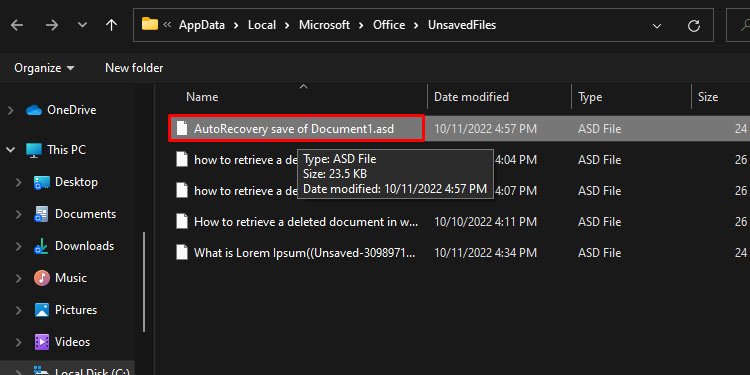Expand the Desktop tree node

[x=19, y=182]
